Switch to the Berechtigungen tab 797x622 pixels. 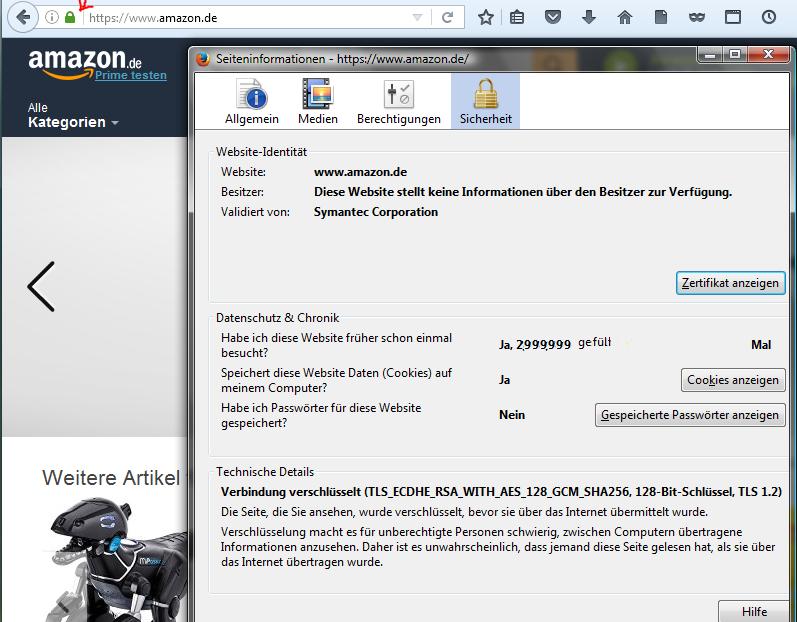pyautogui.click(x=398, y=101)
